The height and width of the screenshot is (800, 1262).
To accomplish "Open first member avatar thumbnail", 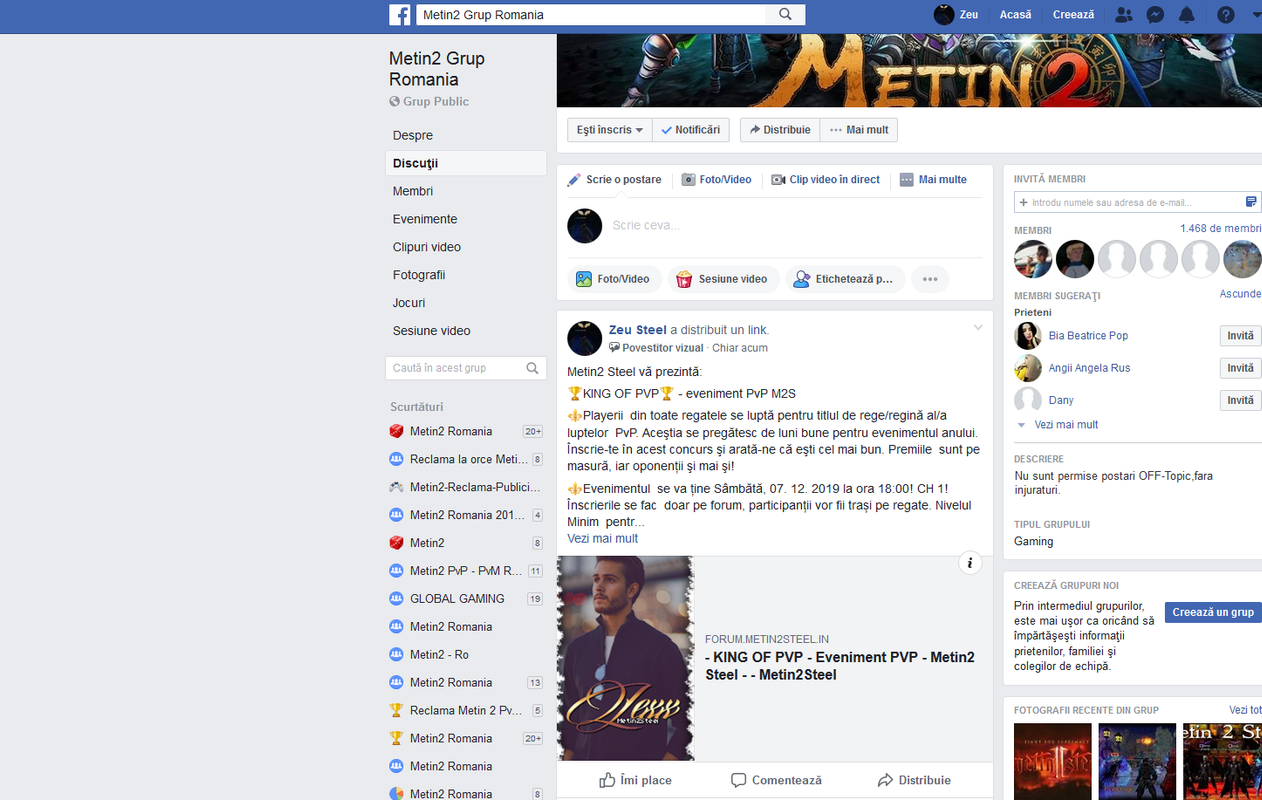I will click(x=1033, y=259).
